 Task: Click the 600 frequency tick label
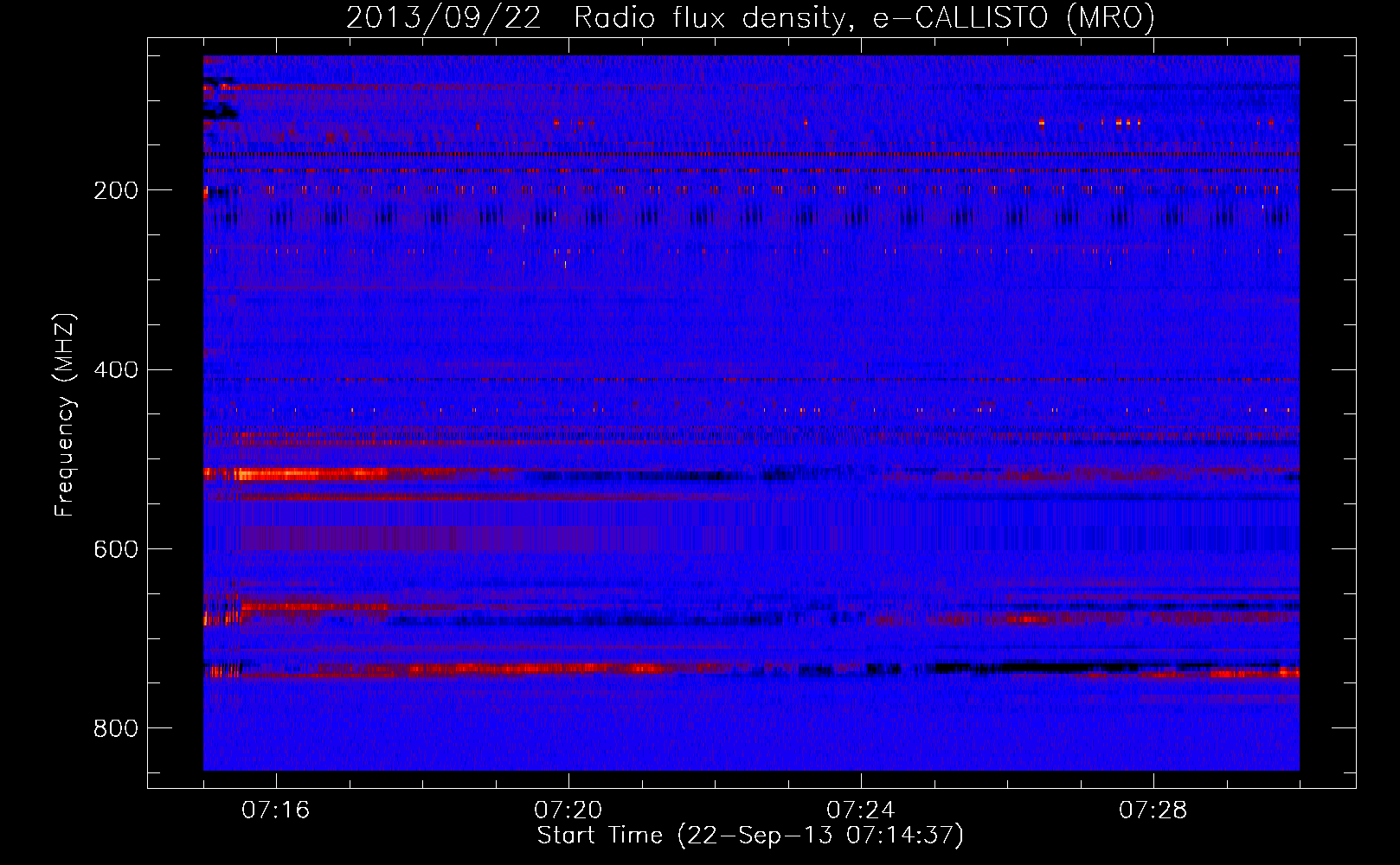(116, 549)
